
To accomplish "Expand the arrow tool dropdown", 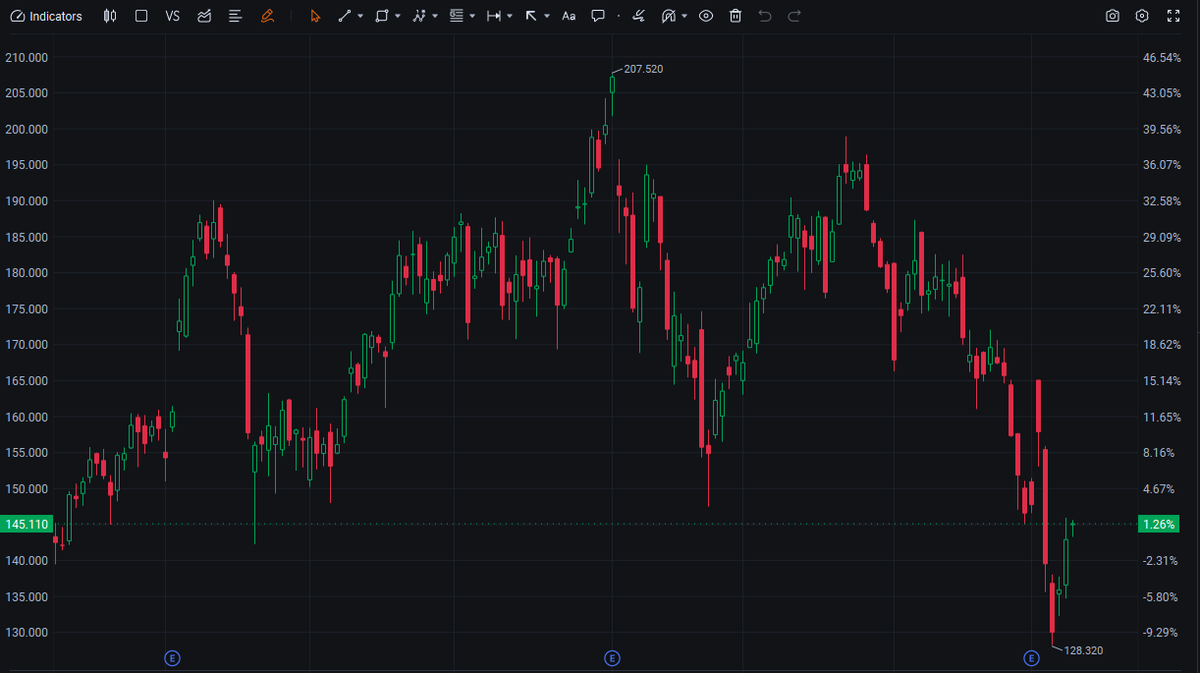I will (x=547, y=16).
